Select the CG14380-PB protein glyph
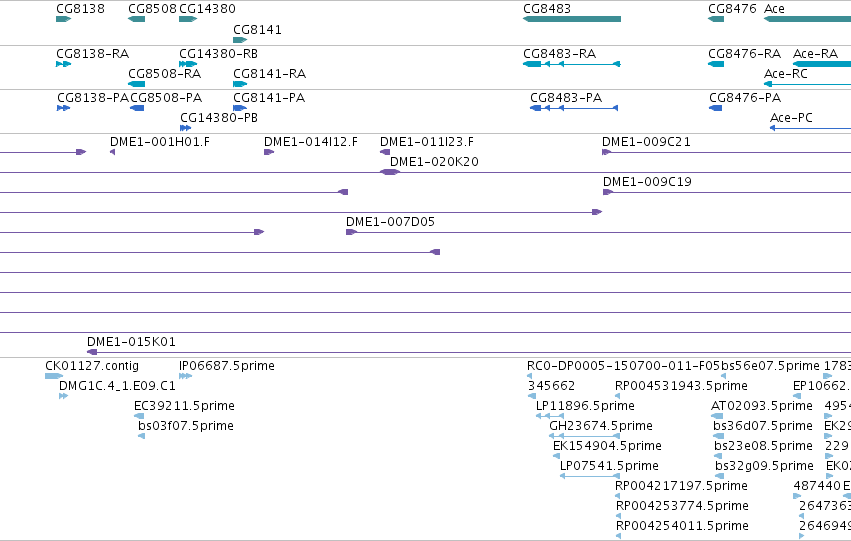The width and height of the screenshot is (851, 541). click(186, 128)
